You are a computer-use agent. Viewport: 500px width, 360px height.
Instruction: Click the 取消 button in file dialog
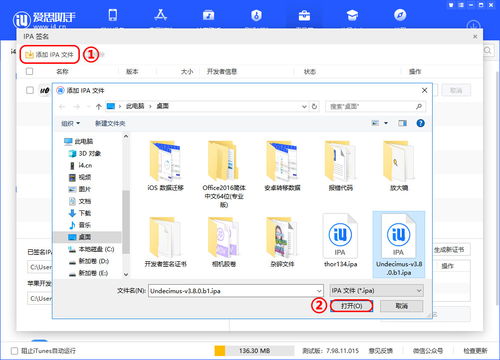pyautogui.click(x=401, y=306)
